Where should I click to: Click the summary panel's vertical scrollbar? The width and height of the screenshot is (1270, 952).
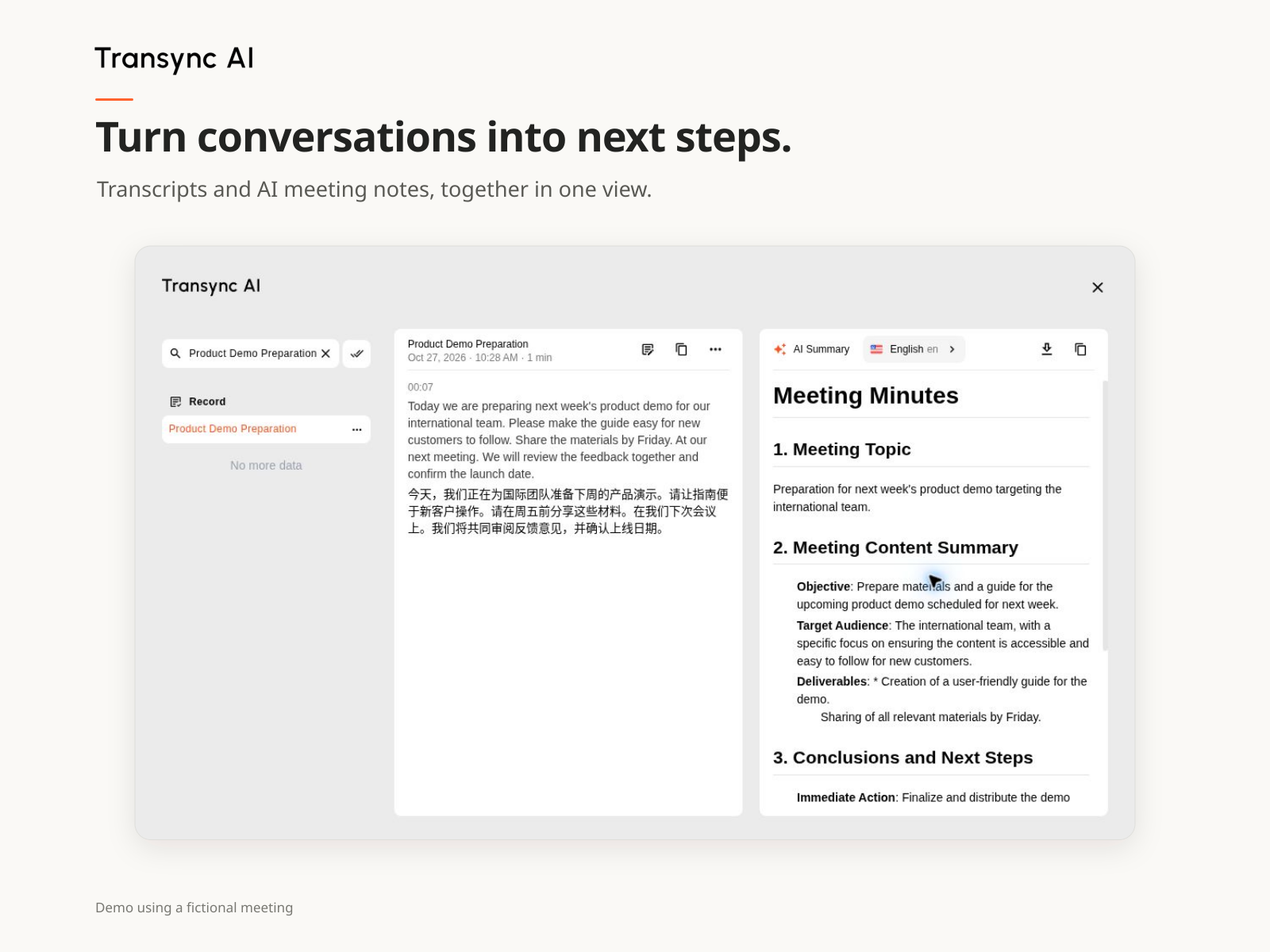1105,516
